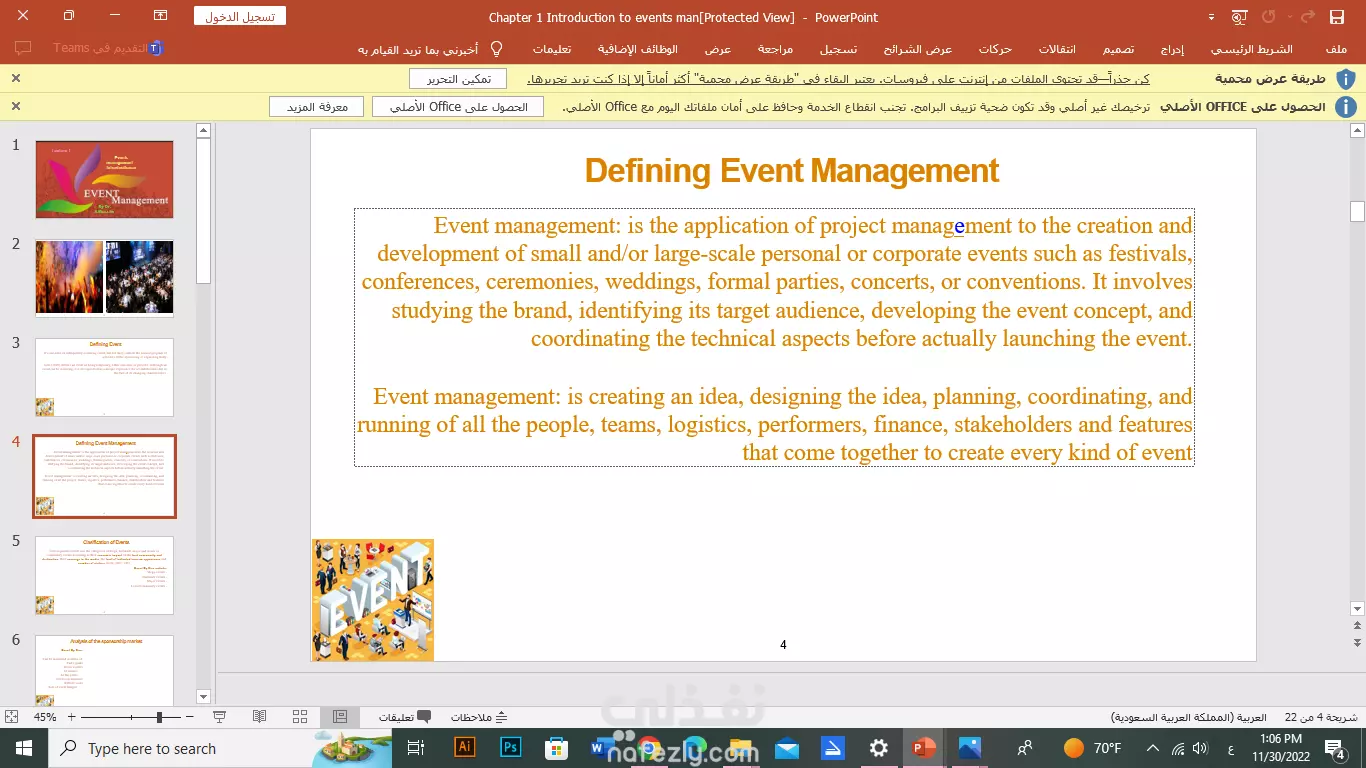Open the الوظائف الإضافية (Add-ins) tab
The height and width of the screenshot is (768, 1366).
(x=638, y=49)
